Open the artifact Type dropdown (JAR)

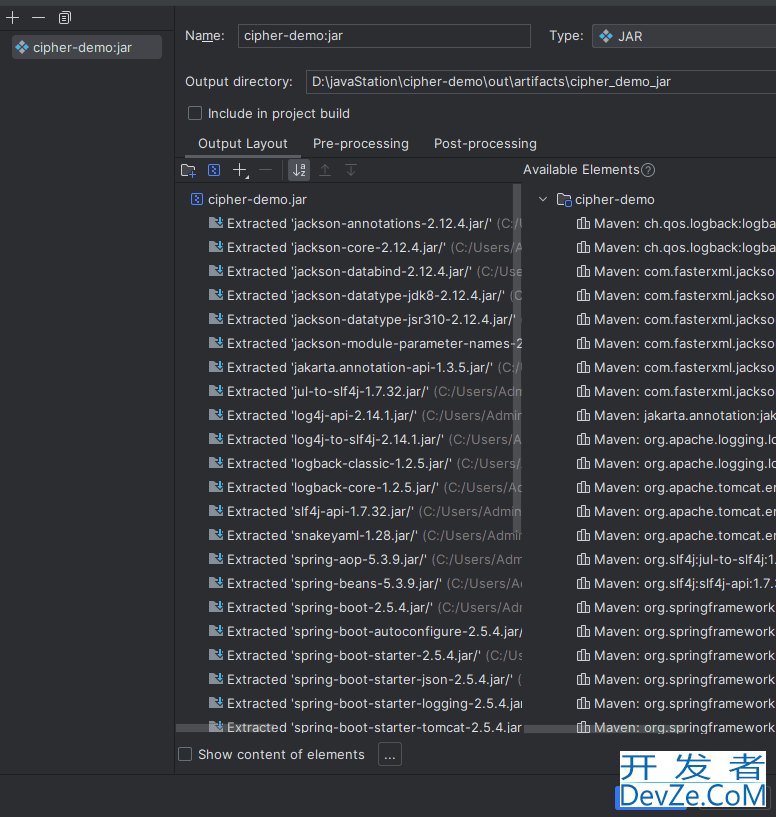(684, 36)
